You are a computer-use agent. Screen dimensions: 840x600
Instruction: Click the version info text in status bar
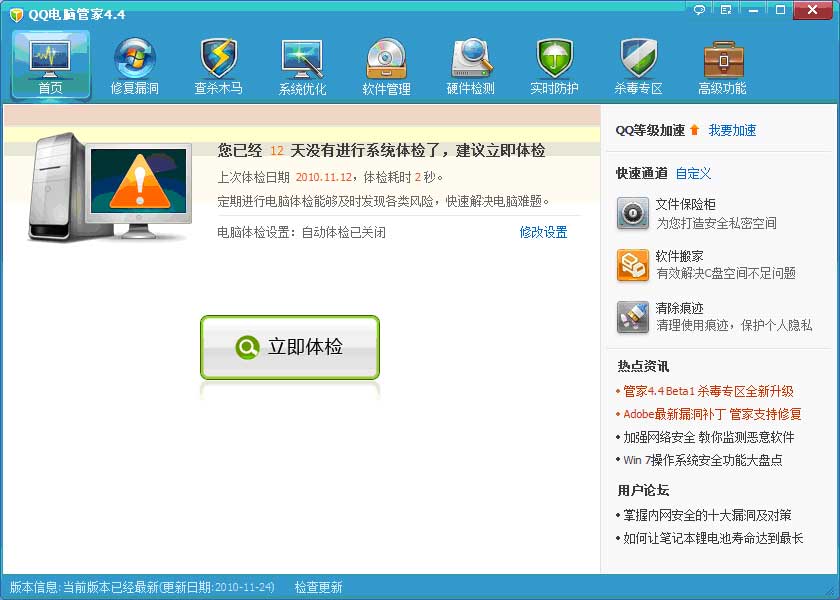pyautogui.click(x=142, y=587)
